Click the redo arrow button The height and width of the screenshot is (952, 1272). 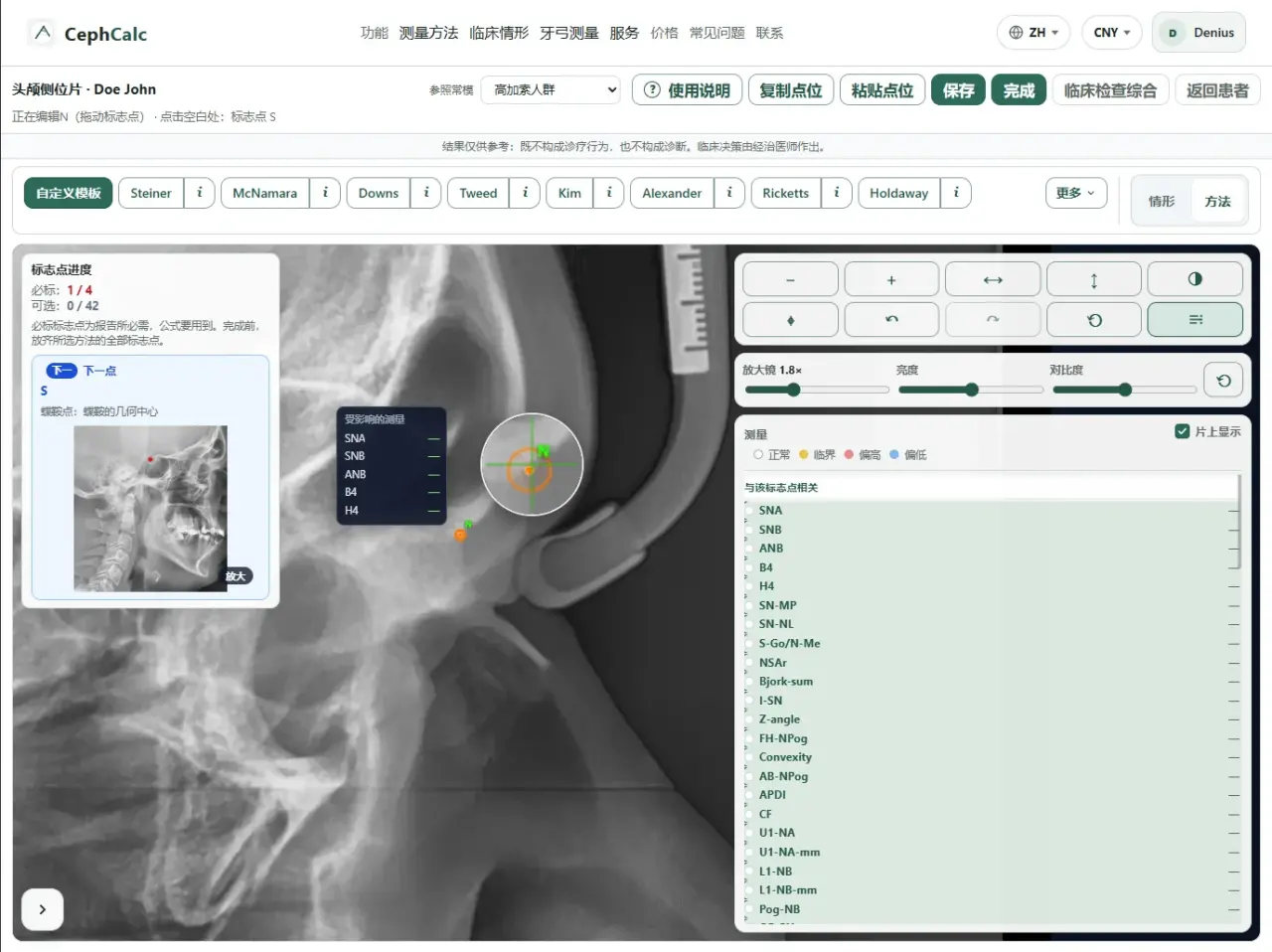click(993, 320)
